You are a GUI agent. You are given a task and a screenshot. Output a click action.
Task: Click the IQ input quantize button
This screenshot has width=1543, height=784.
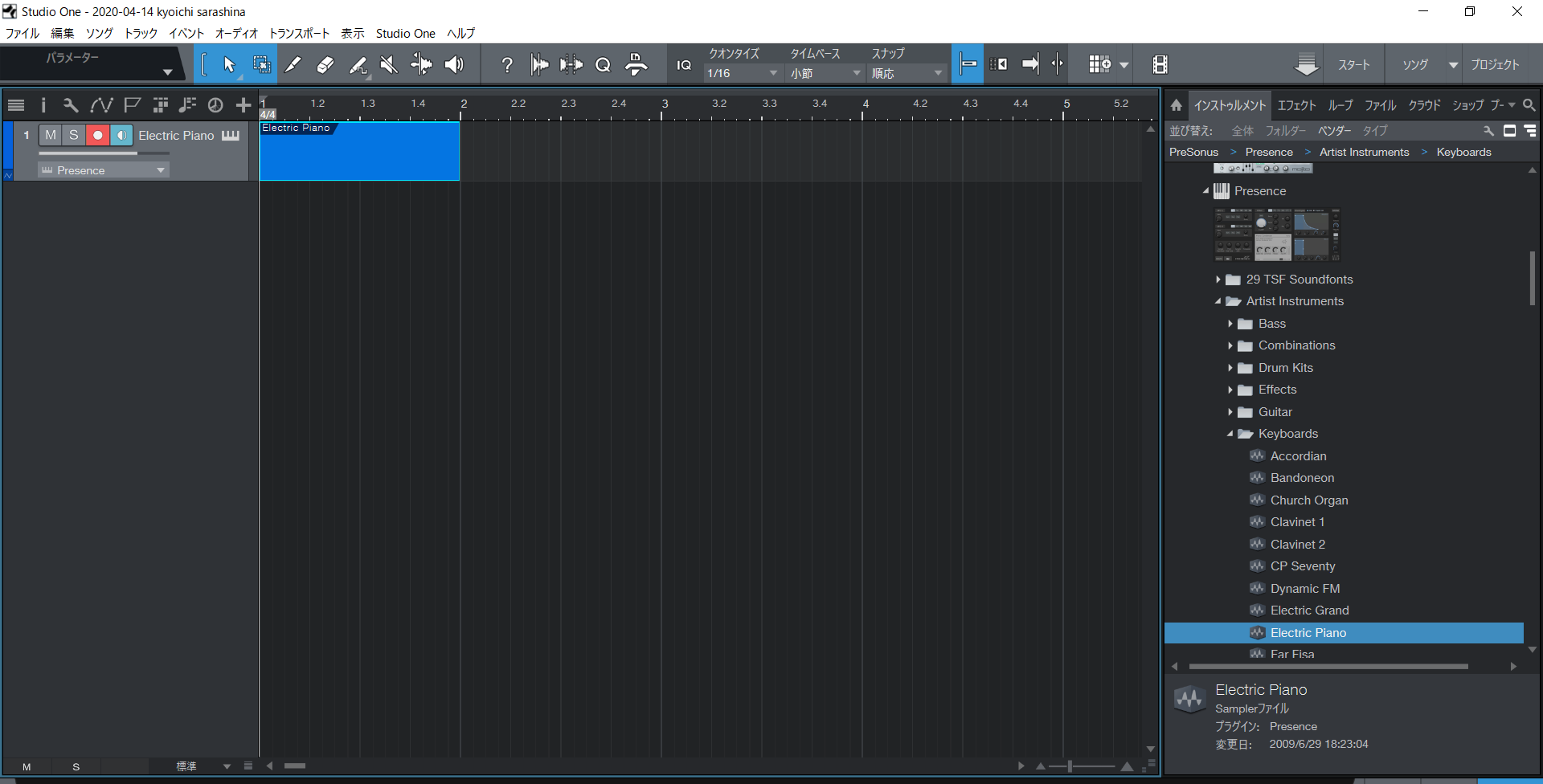(x=684, y=65)
